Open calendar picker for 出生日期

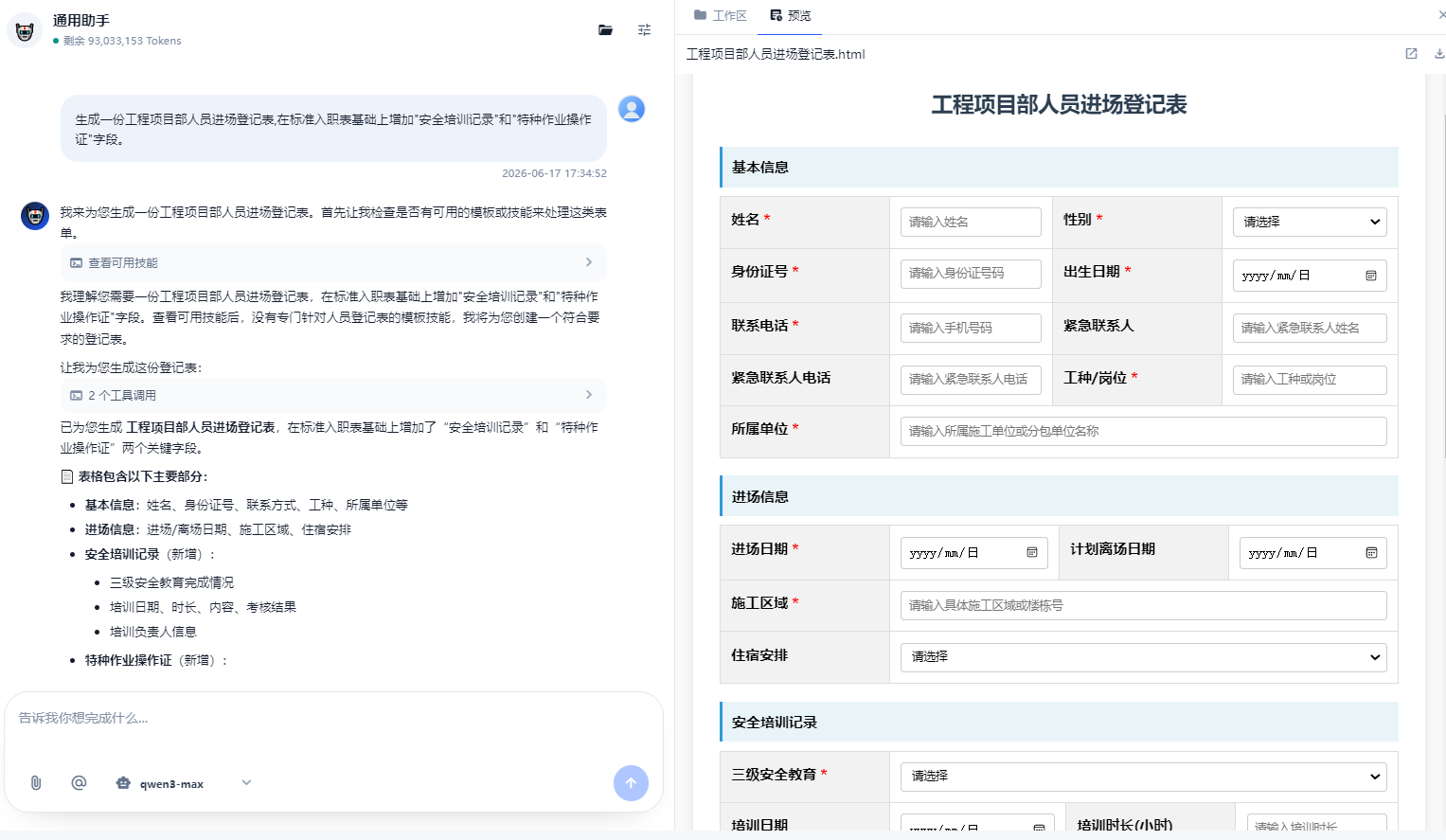point(1370,276)
